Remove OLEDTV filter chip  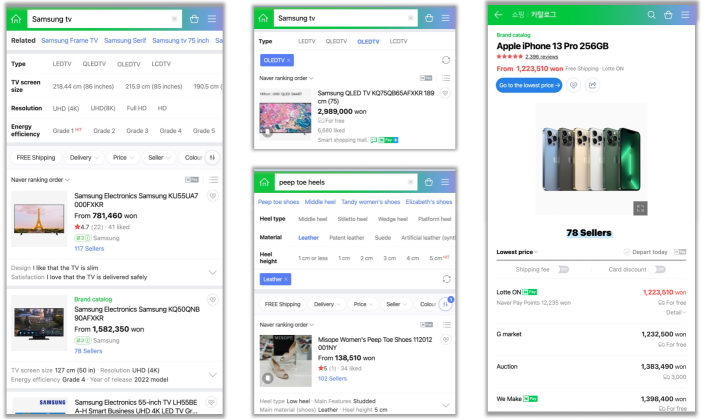pyautogui.click(x=277, y=60)
